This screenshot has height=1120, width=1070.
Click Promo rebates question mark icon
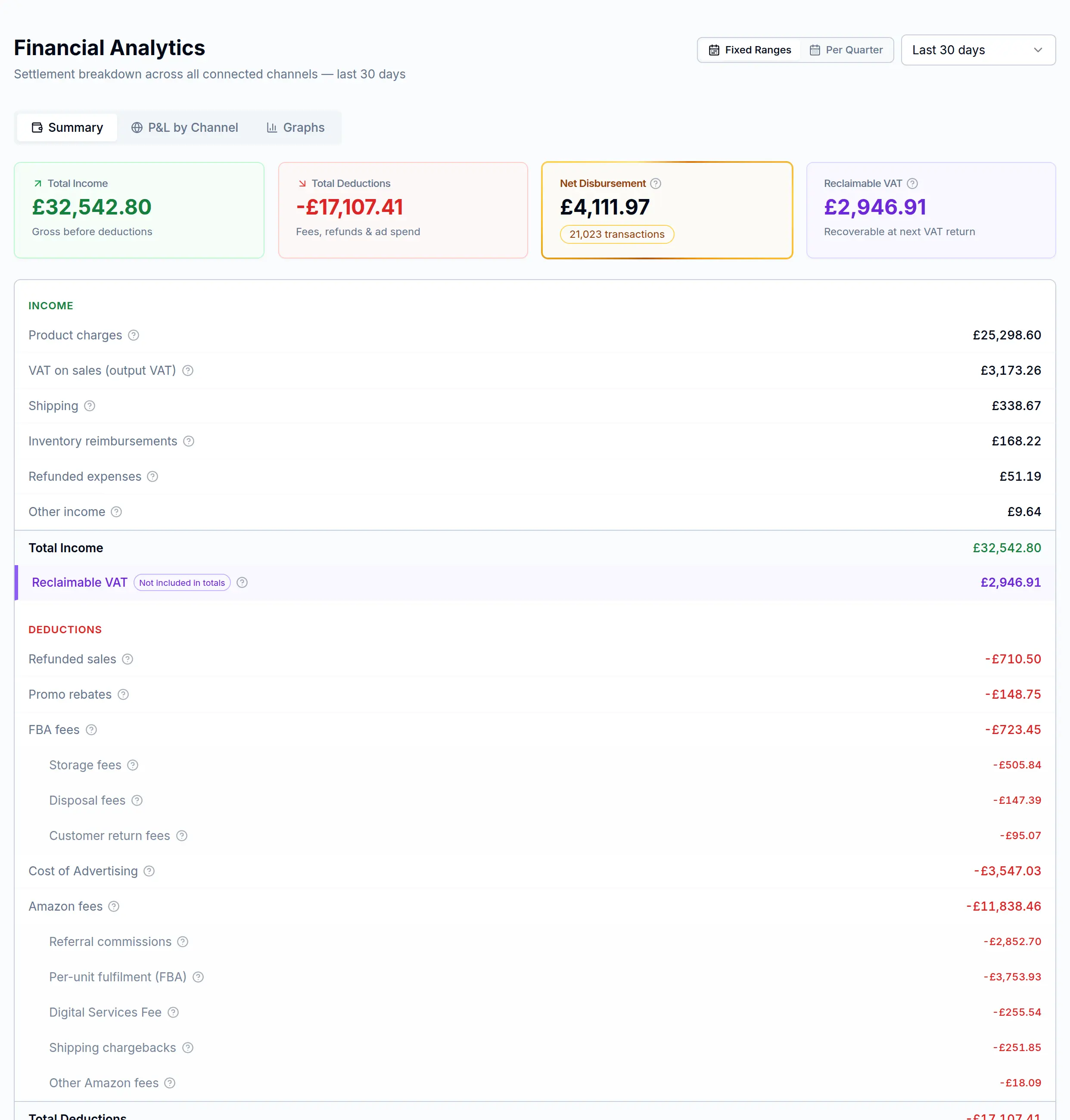(123, 694)
